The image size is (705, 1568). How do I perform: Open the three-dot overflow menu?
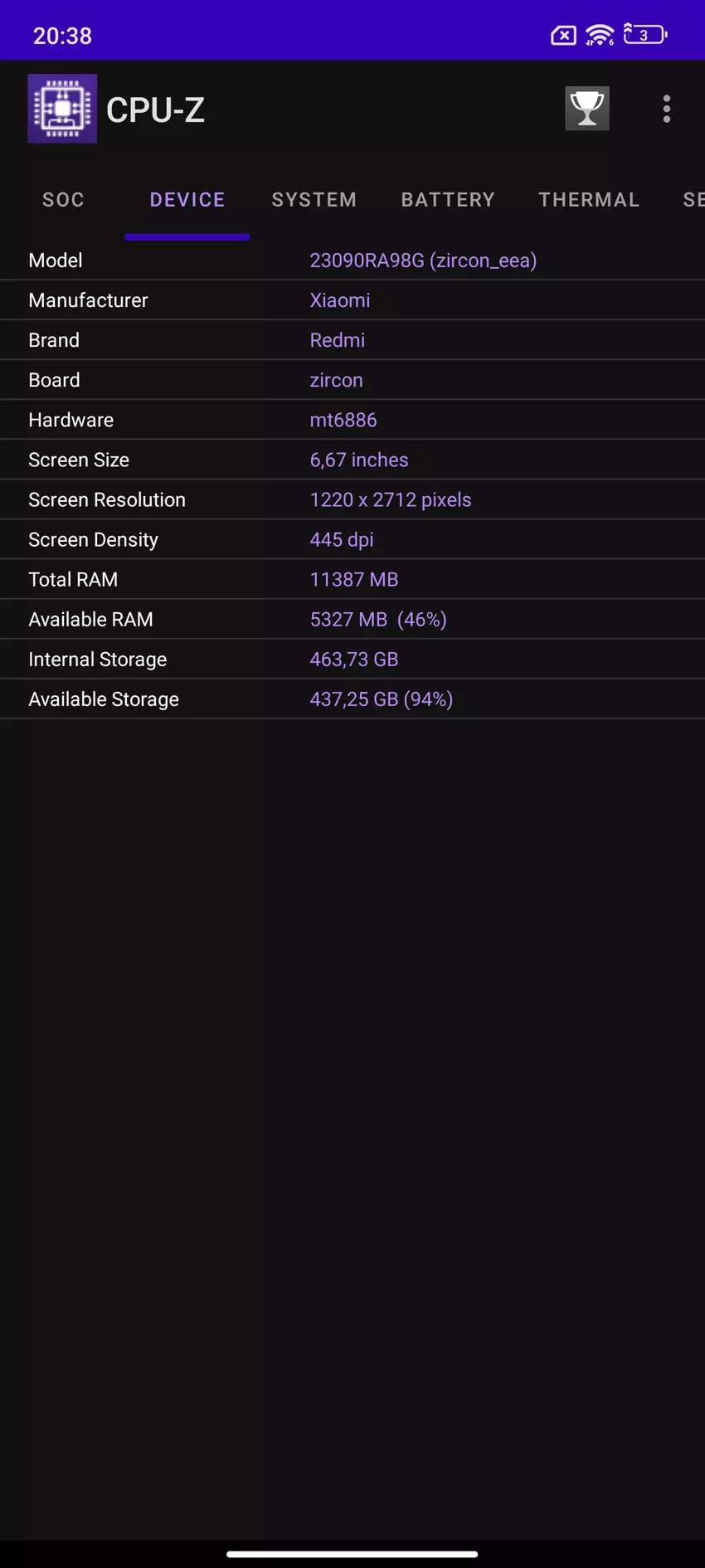point(666,109)
